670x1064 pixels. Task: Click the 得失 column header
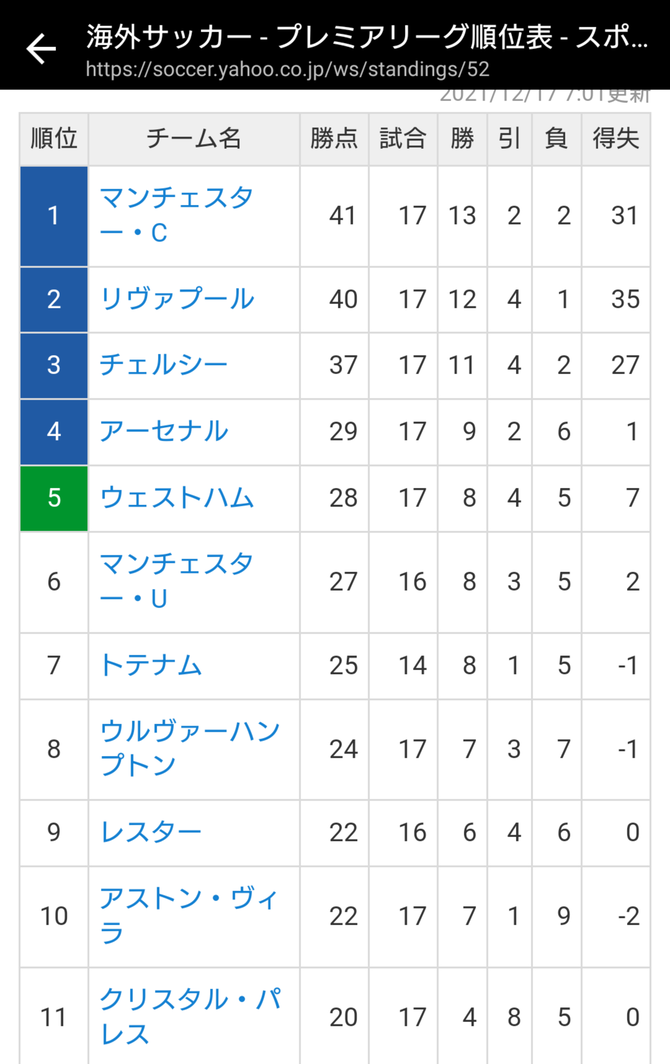click(616, 138)
